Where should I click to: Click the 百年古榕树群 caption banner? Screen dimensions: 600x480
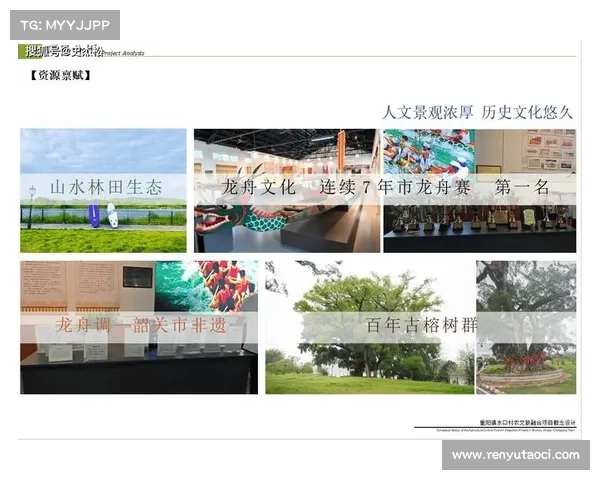421,326
